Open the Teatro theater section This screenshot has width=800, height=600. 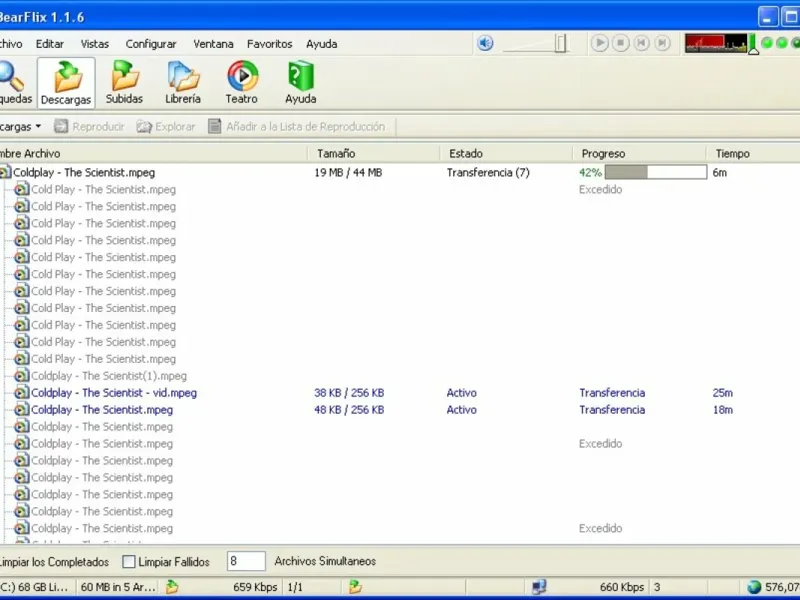click(242, 83)
